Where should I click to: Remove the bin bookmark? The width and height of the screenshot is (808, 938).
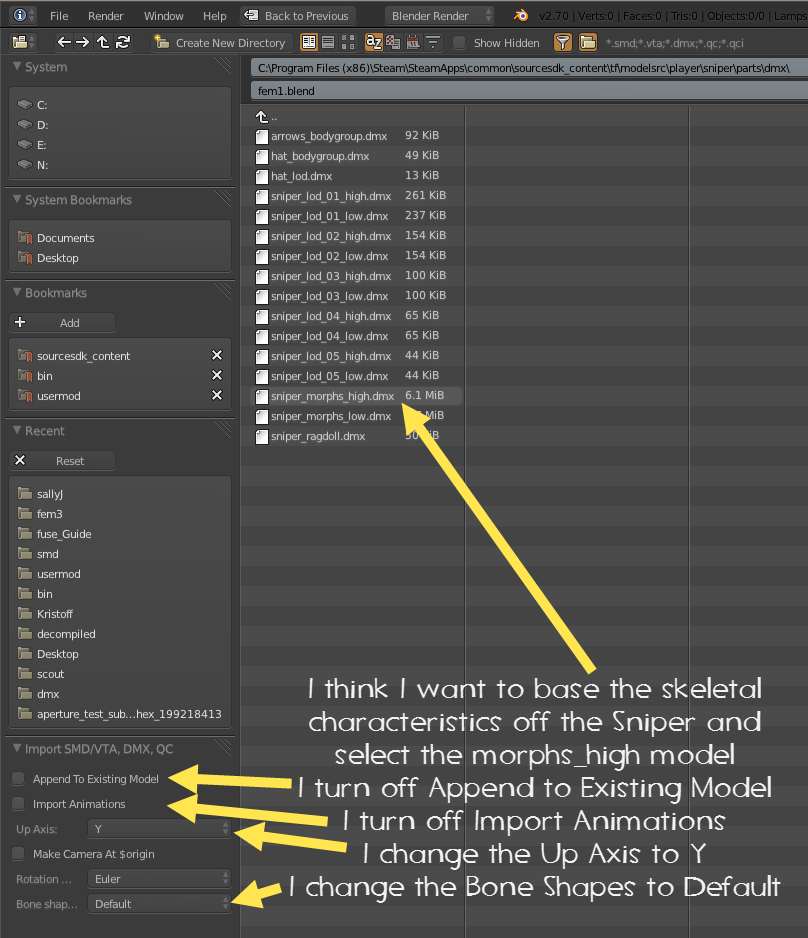[x=217, y=375]
